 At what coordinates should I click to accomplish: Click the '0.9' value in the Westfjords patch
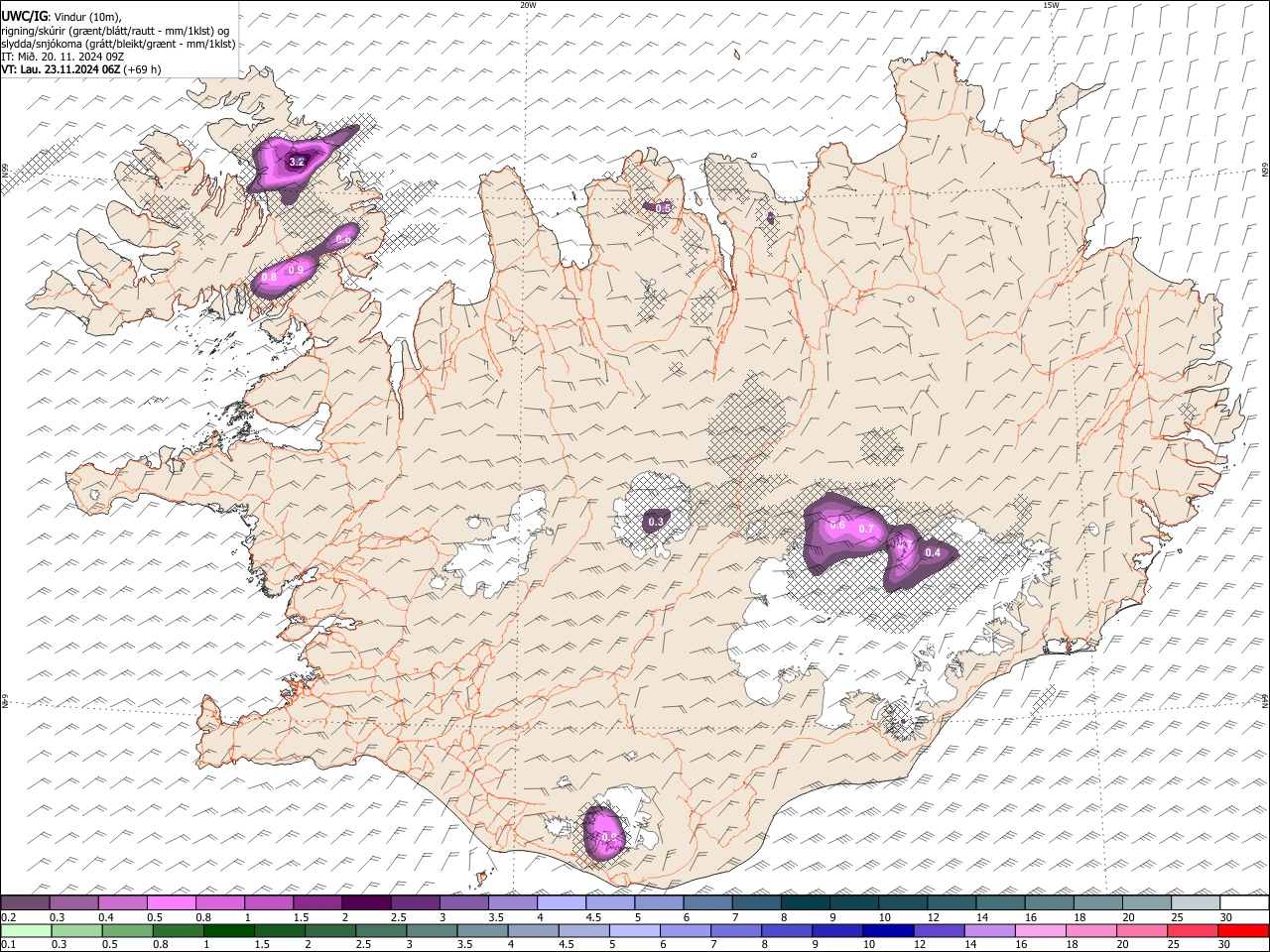tap(295, 270)
